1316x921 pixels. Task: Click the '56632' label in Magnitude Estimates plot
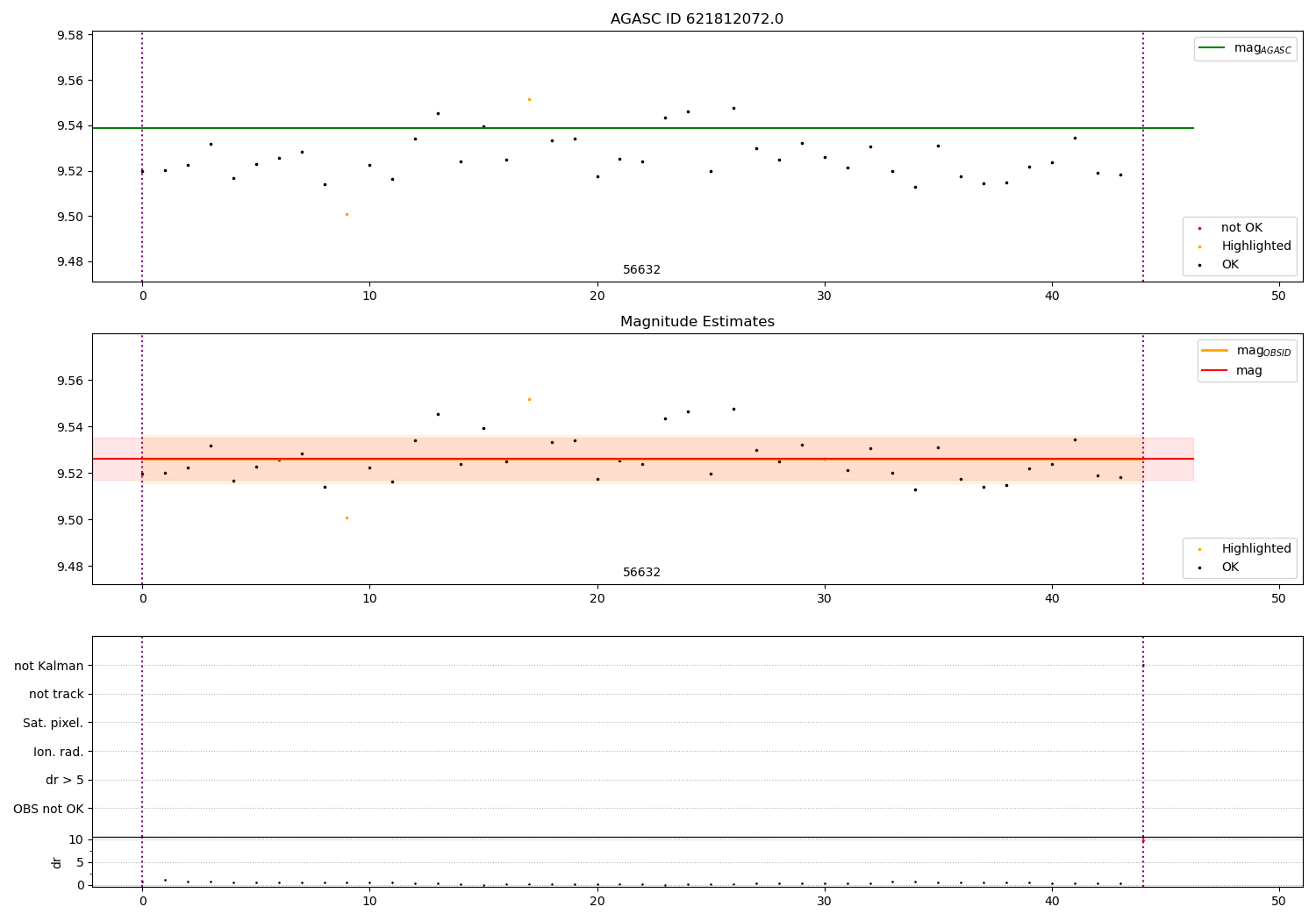click(x=641, y=573)
